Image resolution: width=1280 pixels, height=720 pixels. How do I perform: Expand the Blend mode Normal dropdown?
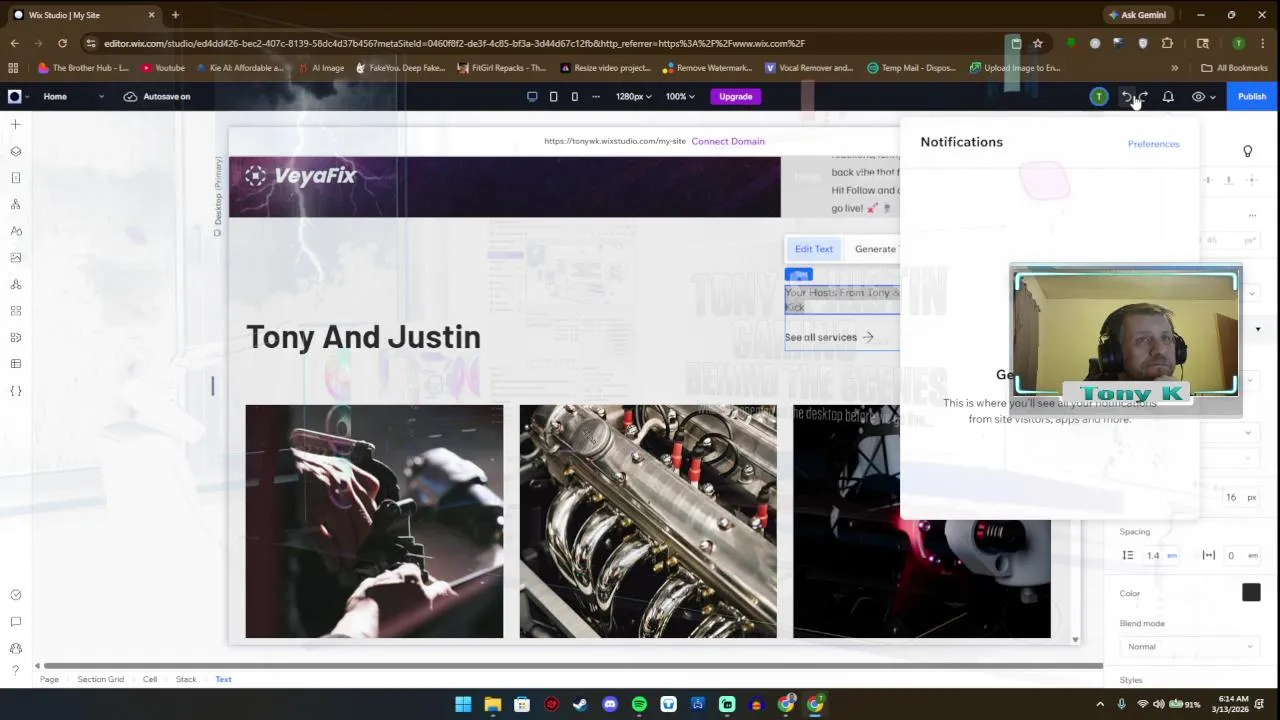(x=1189, y=646)
